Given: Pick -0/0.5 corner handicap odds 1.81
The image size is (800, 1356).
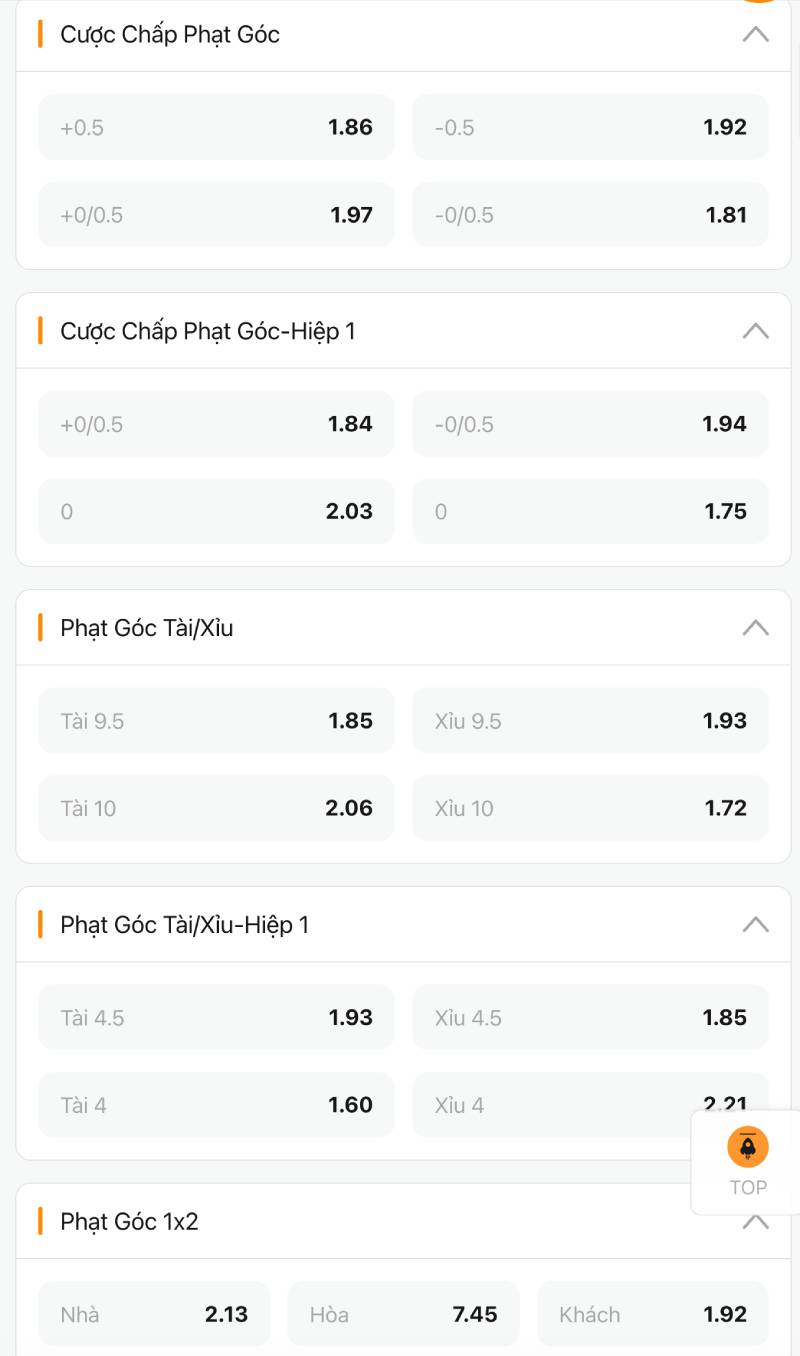Looking at the screenshot, I should click(x=590, y=215).
